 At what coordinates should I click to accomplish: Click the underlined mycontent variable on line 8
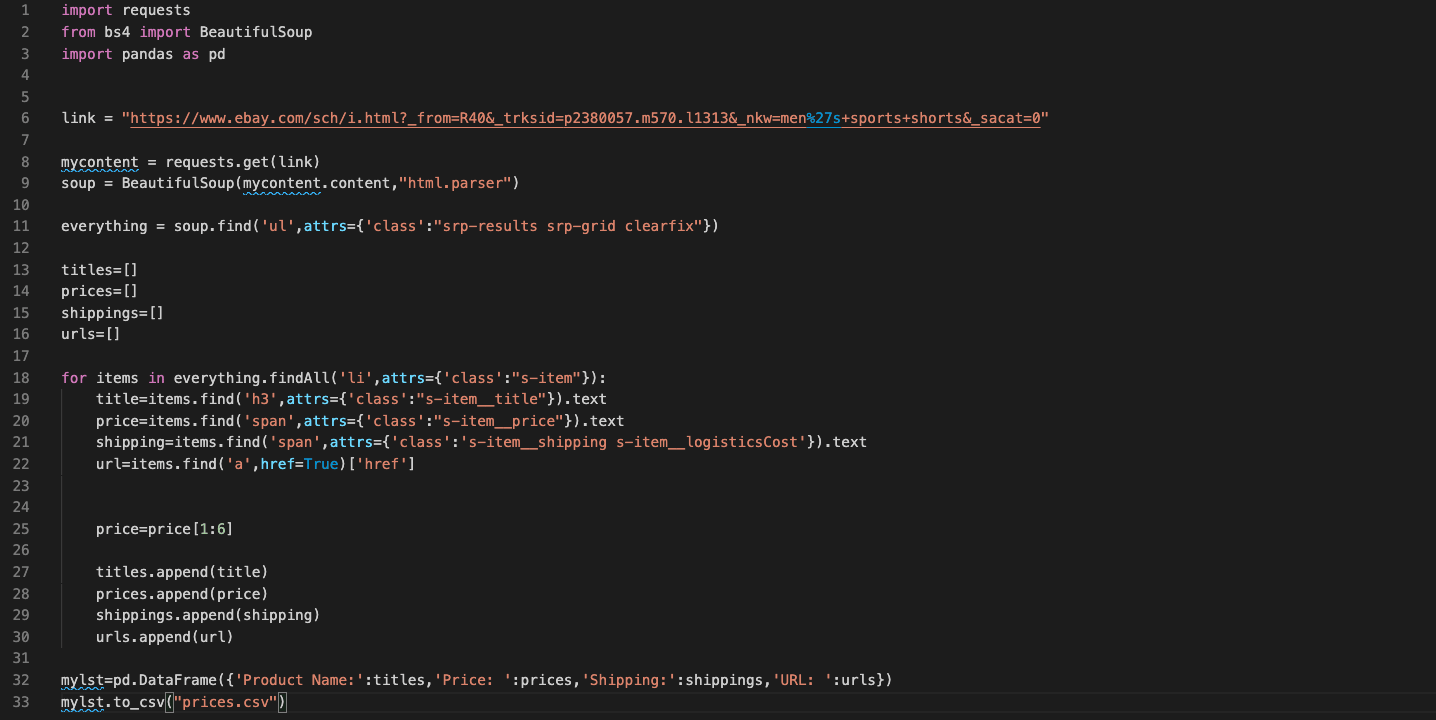pyautogui.click(x=99, y=161)
